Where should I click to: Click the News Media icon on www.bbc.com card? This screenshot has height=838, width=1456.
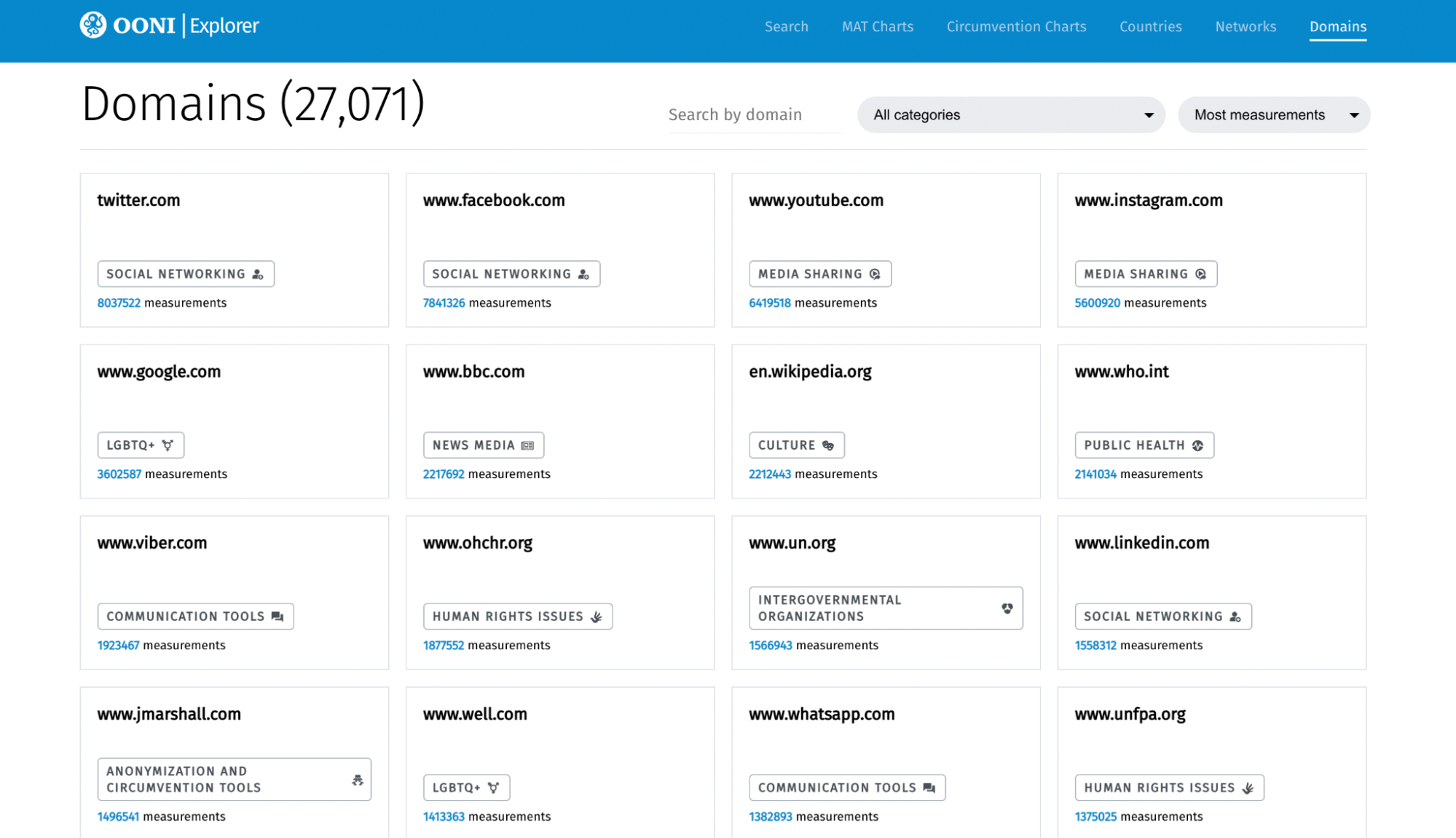527,445
